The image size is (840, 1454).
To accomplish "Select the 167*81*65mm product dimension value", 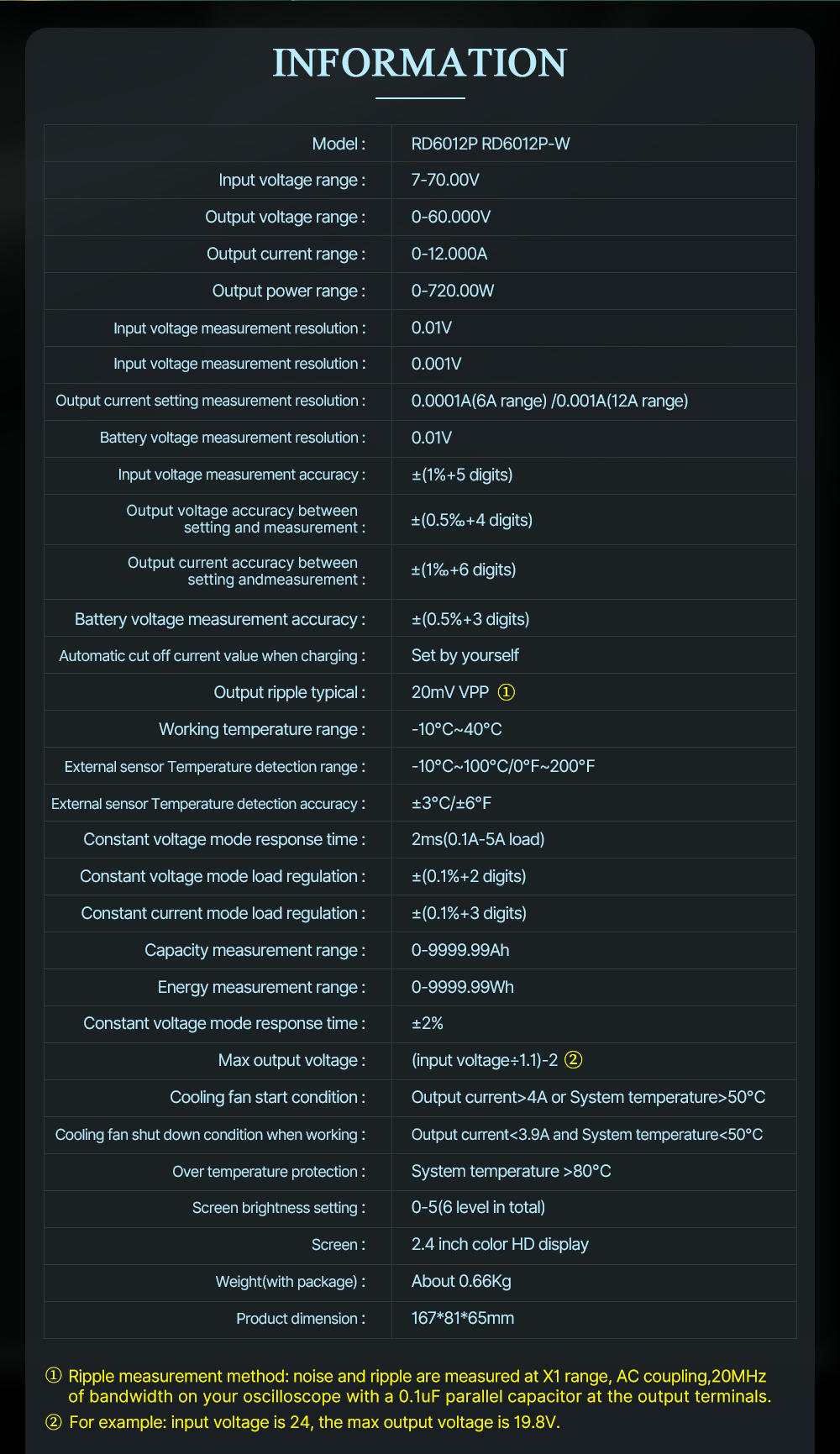I will tap(463, 1318).
